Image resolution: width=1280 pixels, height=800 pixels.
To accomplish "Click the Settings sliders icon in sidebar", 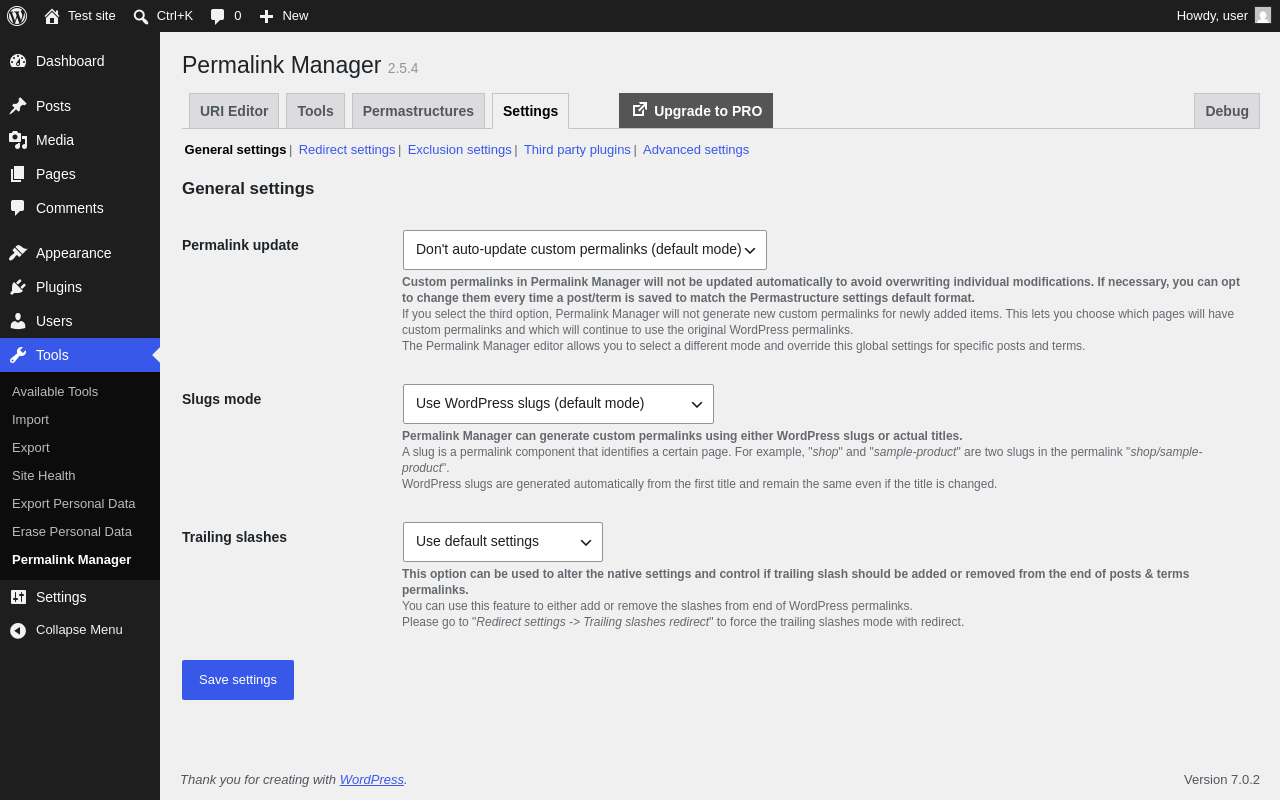I will pos(18,597).
